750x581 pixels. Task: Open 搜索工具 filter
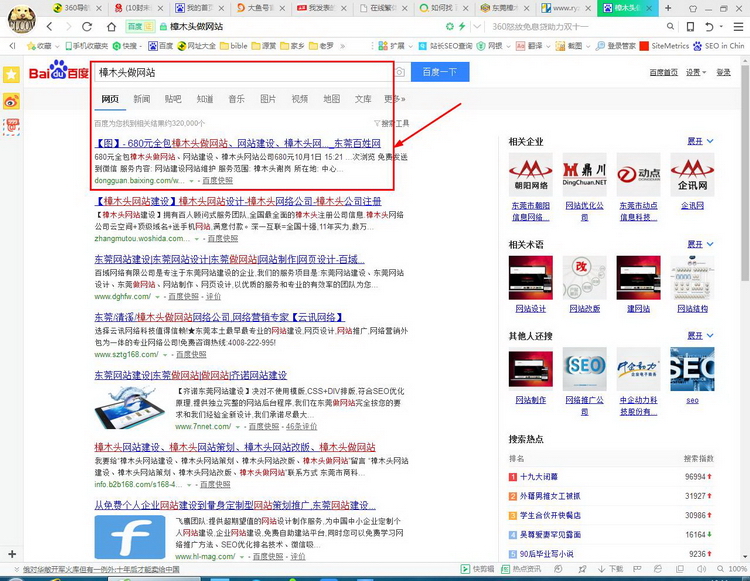click(391, 123)
